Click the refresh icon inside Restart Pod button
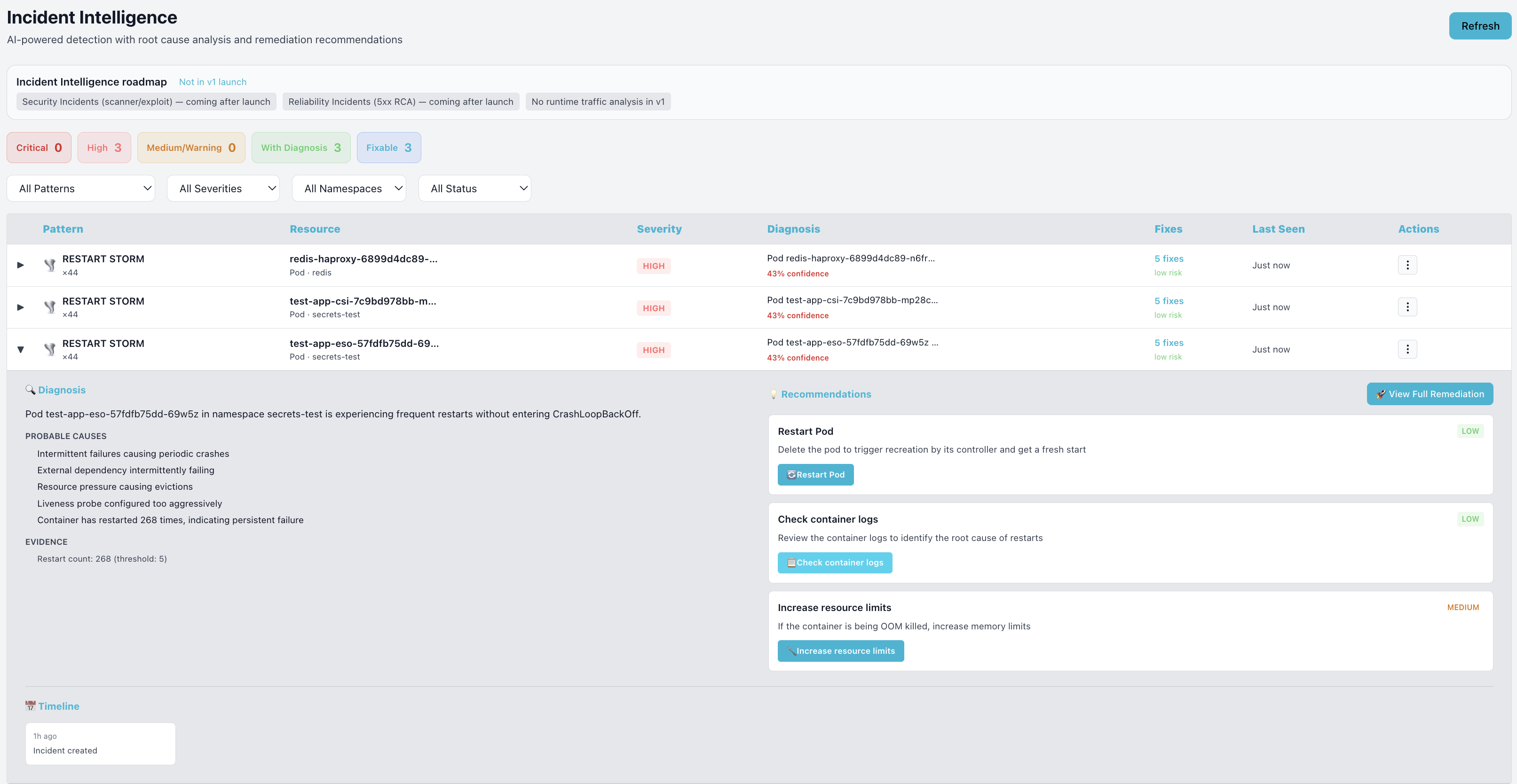Viewport: 1517px width, 784px height. coord(791,474)
